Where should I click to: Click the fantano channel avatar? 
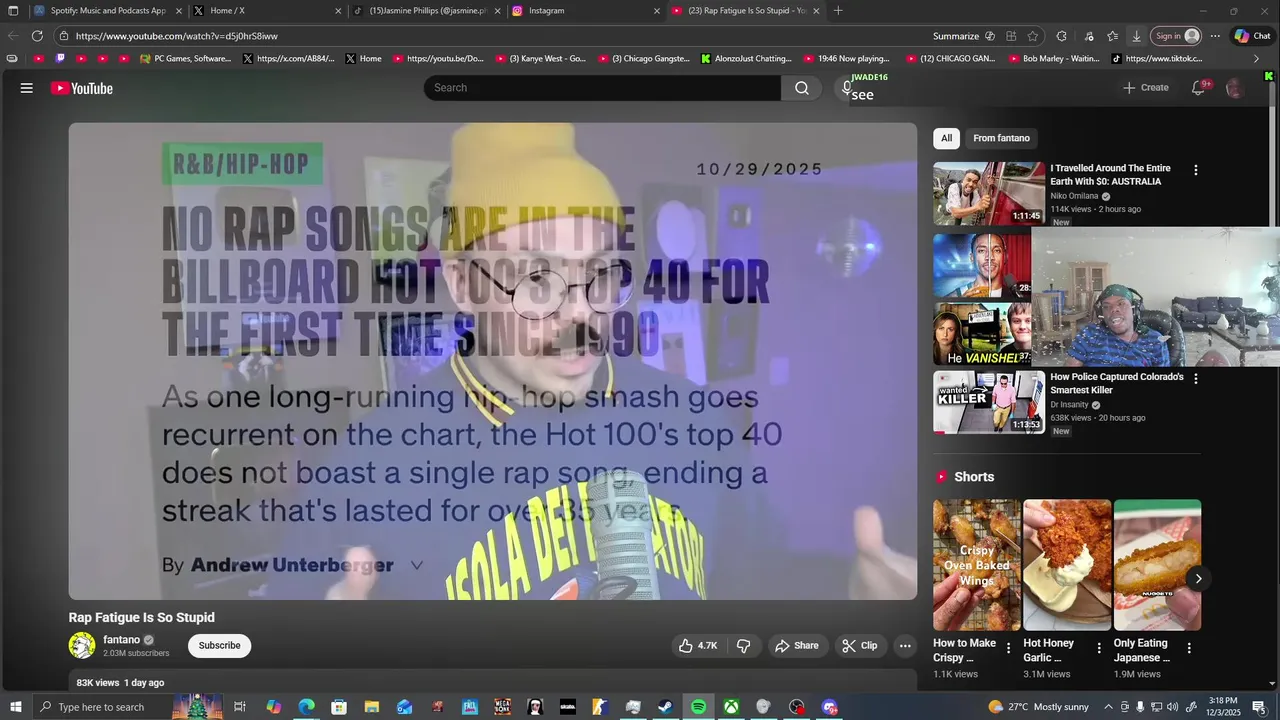coord(82,646)
